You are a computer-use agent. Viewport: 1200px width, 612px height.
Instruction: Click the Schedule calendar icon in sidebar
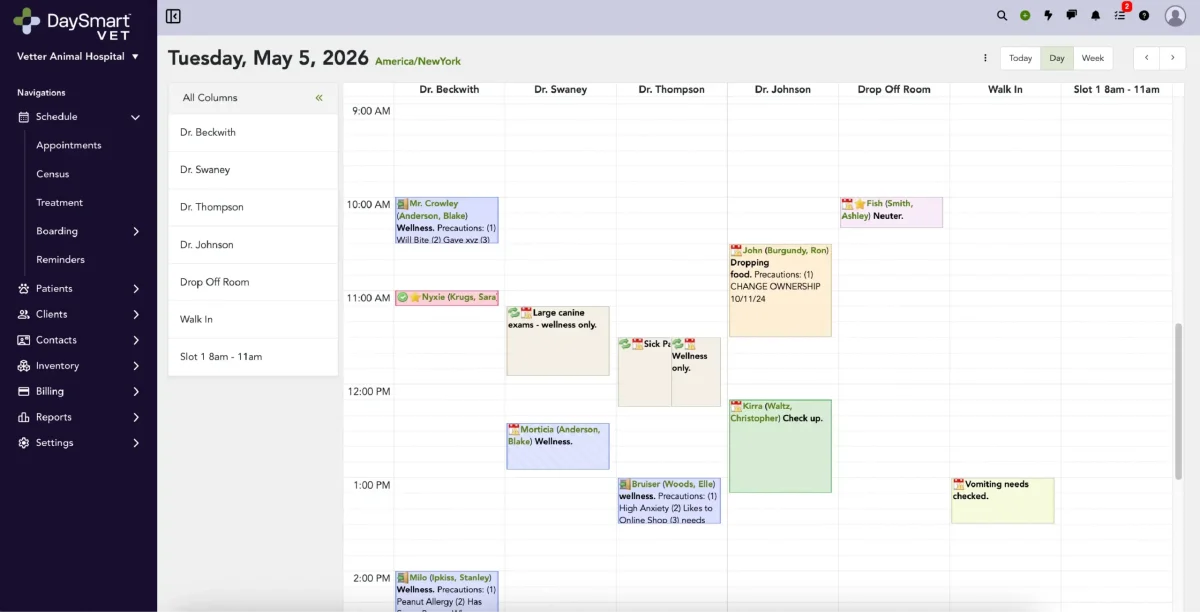24,117
